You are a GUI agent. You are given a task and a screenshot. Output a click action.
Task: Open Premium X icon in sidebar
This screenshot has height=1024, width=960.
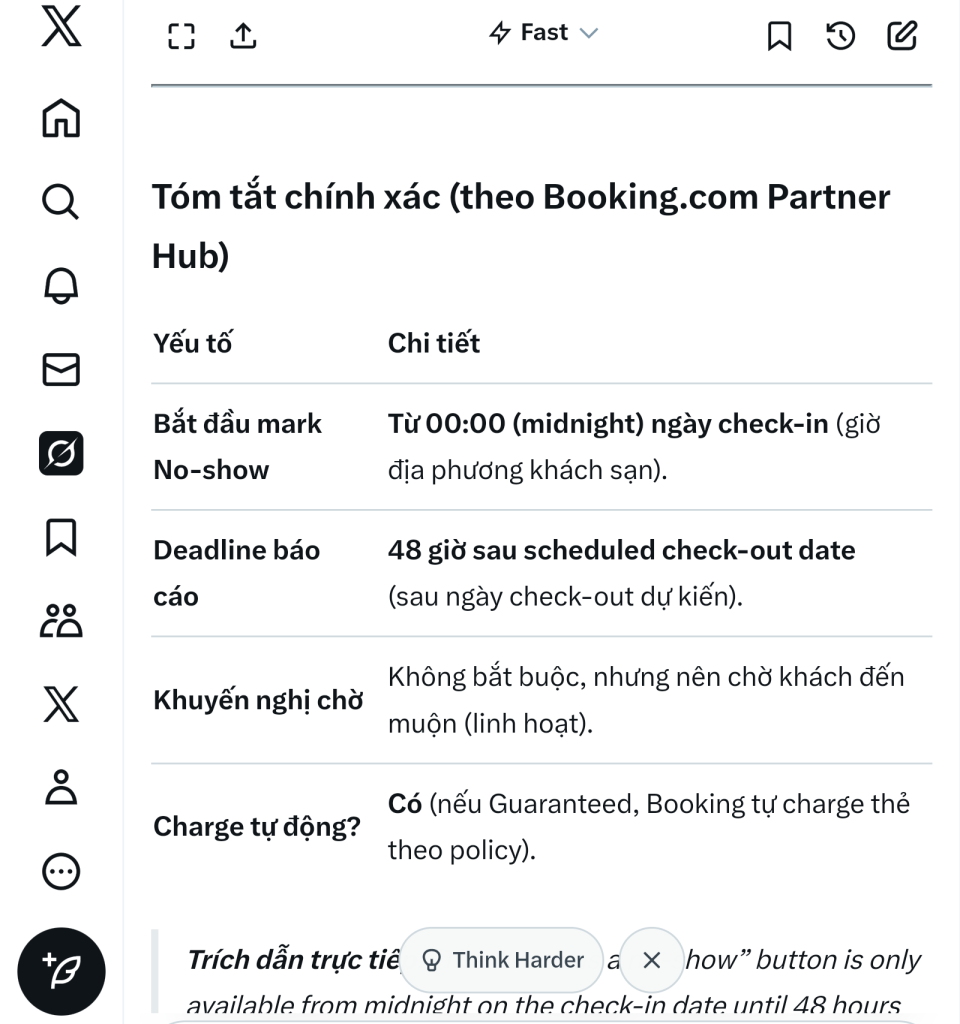coord(61,705)
